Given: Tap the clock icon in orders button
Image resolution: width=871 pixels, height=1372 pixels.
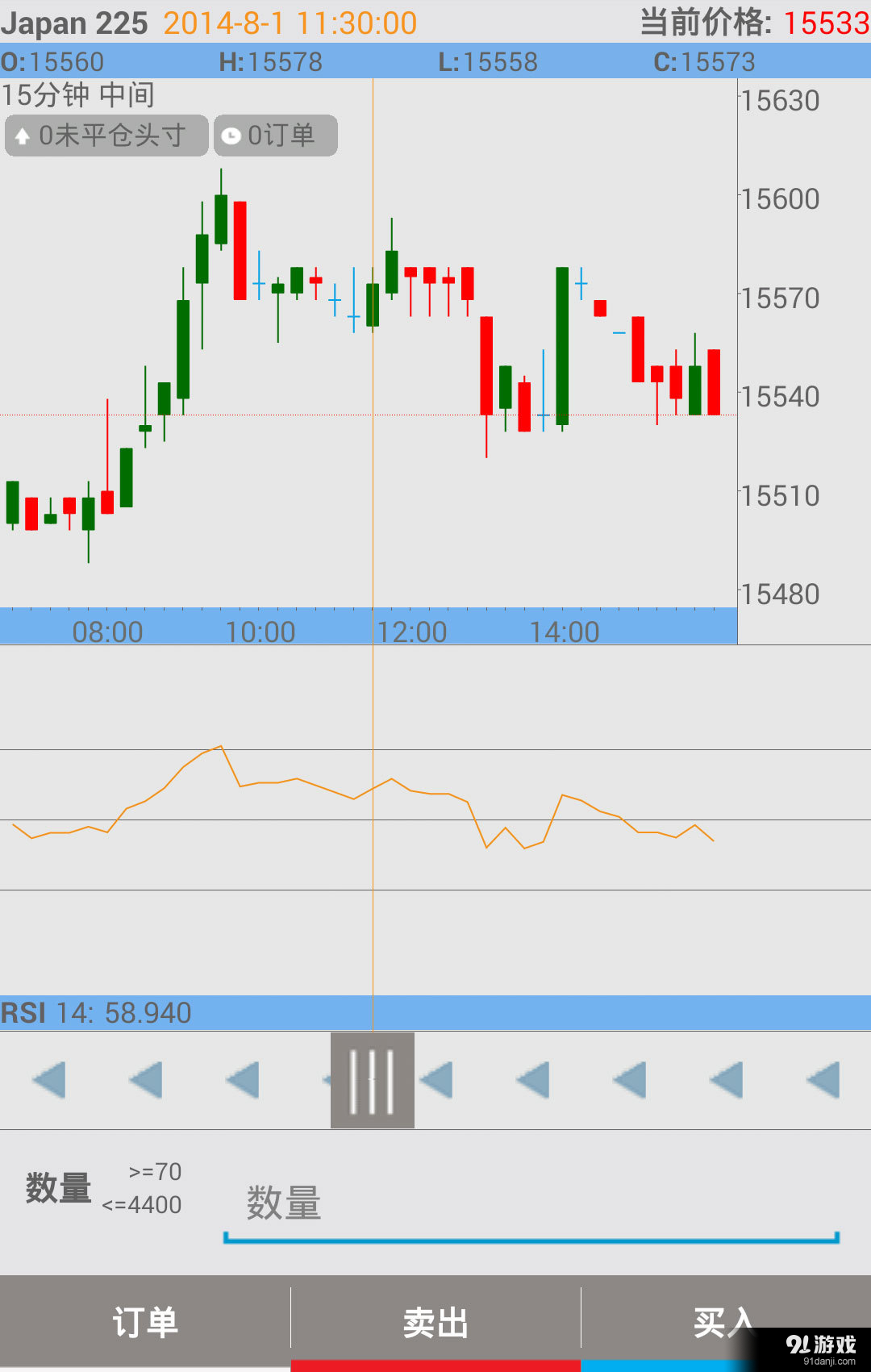Looking at the screenshot, I should click(231, 136).
